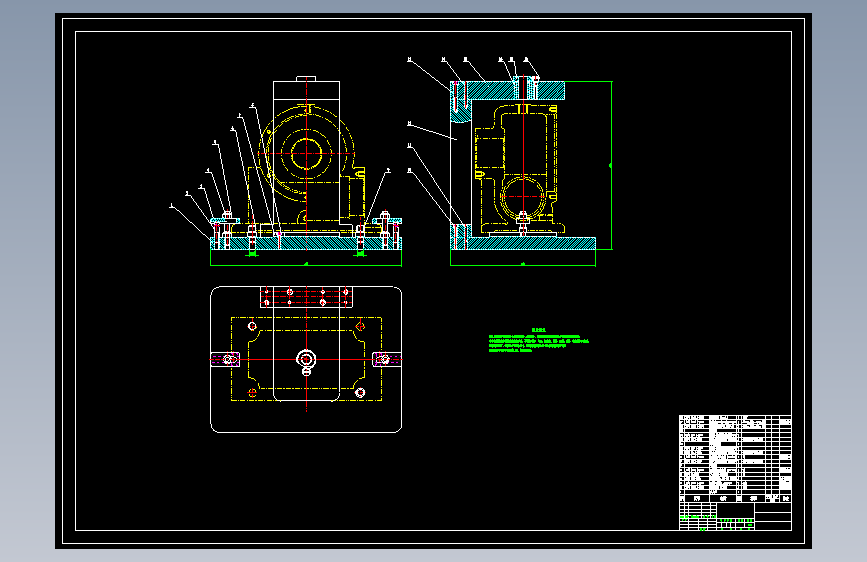The image size is (867, 562).
Task: Click the center boss circle in plan view
Action: coord(306,359)
